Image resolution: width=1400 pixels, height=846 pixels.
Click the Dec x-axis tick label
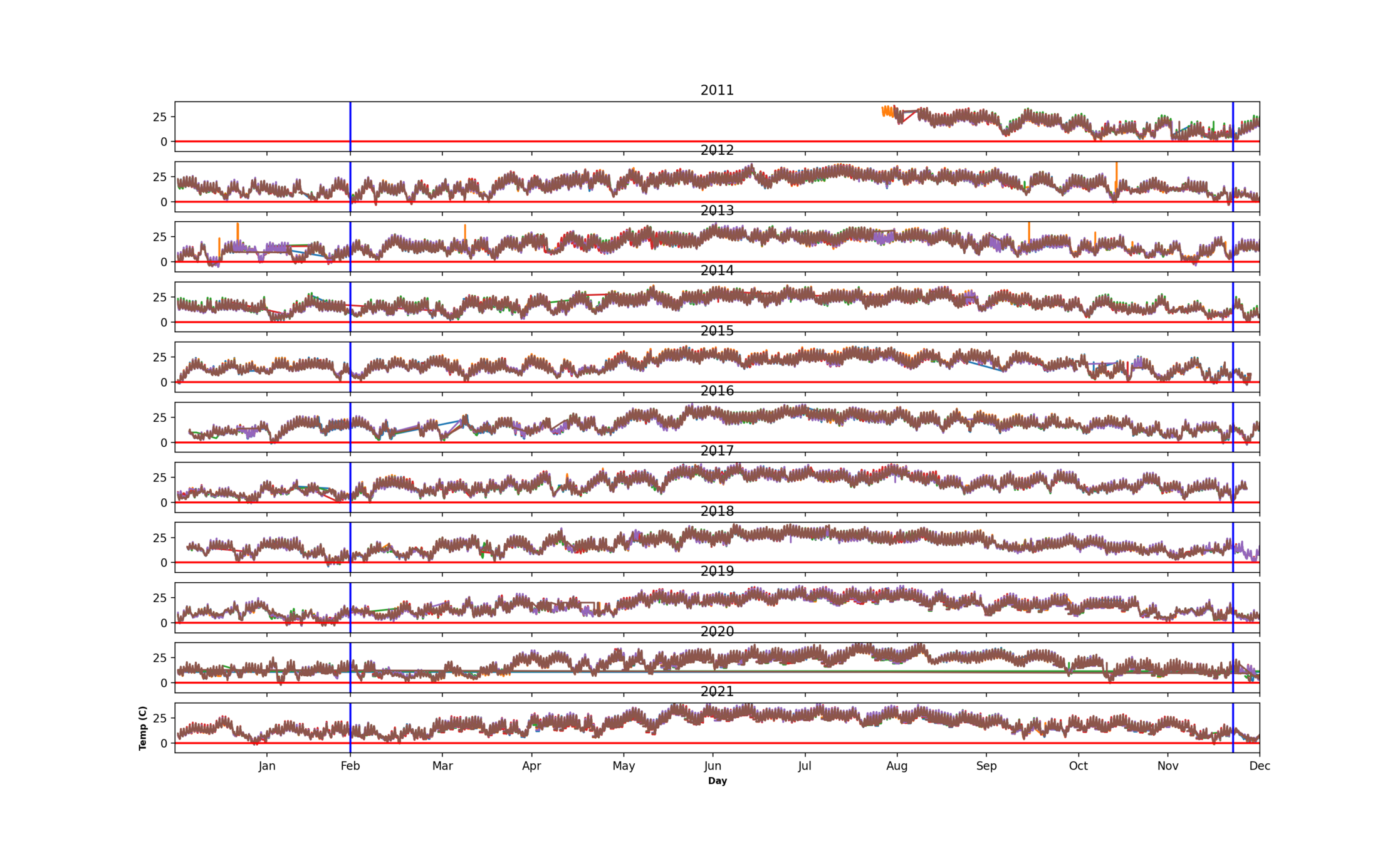[x=1260, y=766]
